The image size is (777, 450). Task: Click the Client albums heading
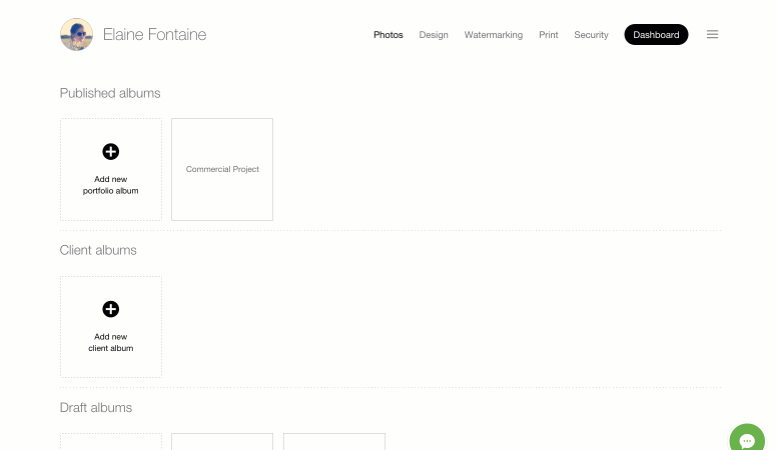click(x=98, y=250)
